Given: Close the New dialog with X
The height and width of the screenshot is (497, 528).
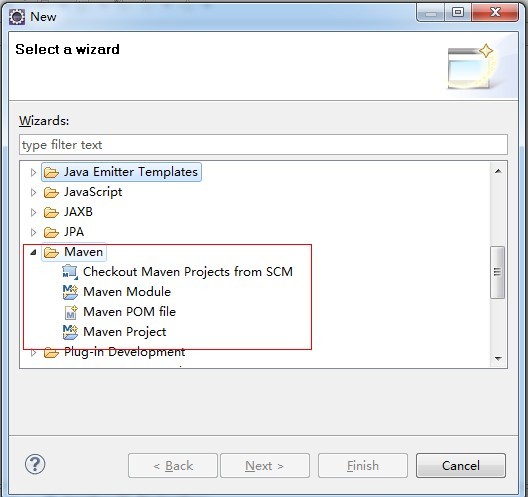Looking at the screenshot, I should point(495,12).
